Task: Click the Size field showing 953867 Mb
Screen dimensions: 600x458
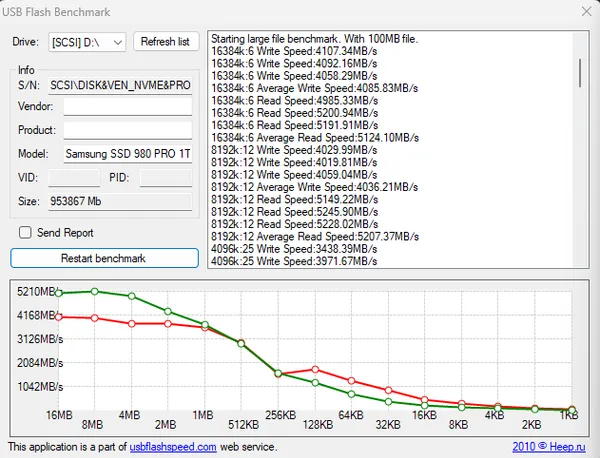Action: pyautogui.click(x=120, y=201)
